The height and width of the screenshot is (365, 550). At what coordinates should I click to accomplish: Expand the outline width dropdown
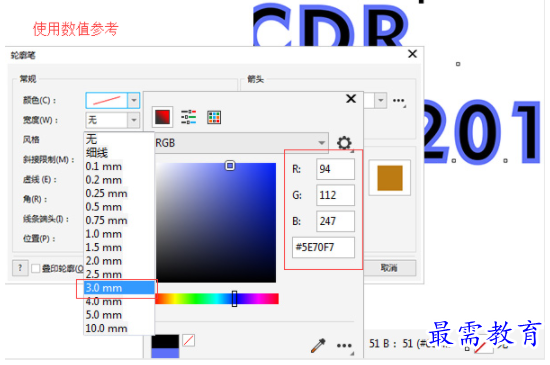(134, 120)
